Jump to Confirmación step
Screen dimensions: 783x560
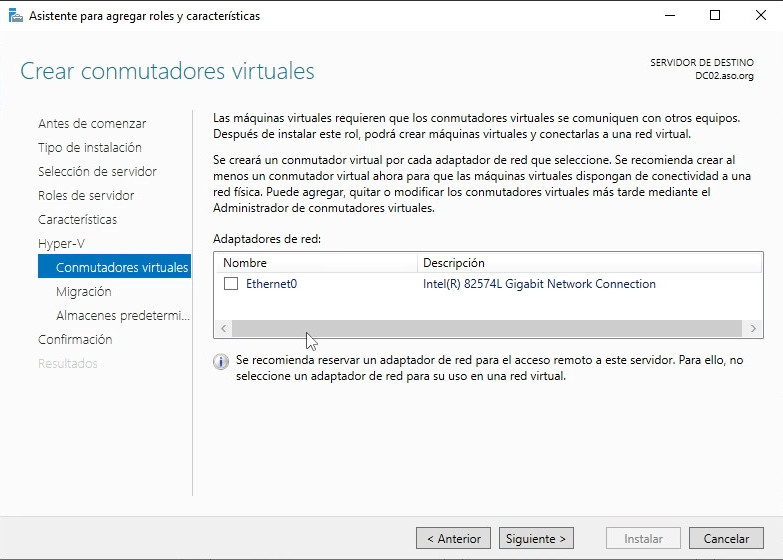coord(75,340)
